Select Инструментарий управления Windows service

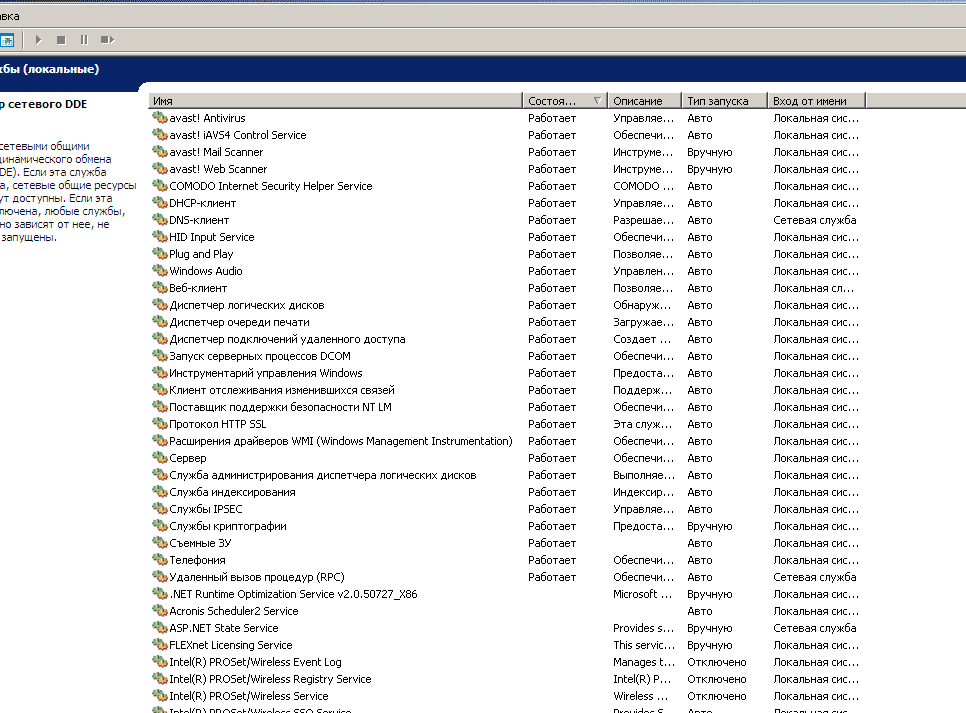pyautogui.click(x=266, y=373)
